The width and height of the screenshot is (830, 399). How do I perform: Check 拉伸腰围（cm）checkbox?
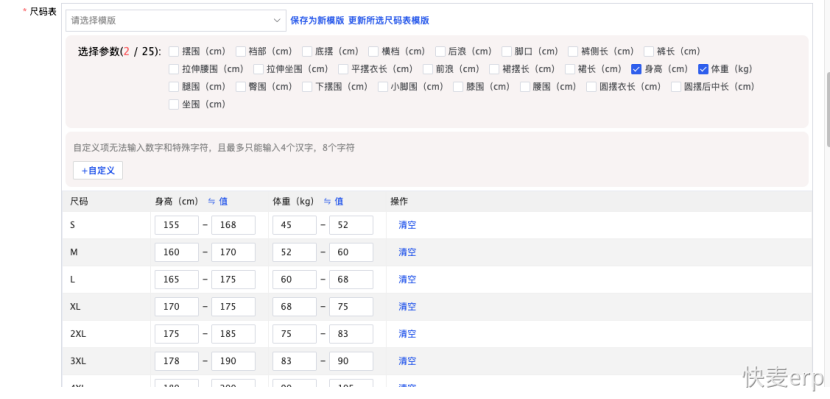pyautogui.click(x=174, y=69)
